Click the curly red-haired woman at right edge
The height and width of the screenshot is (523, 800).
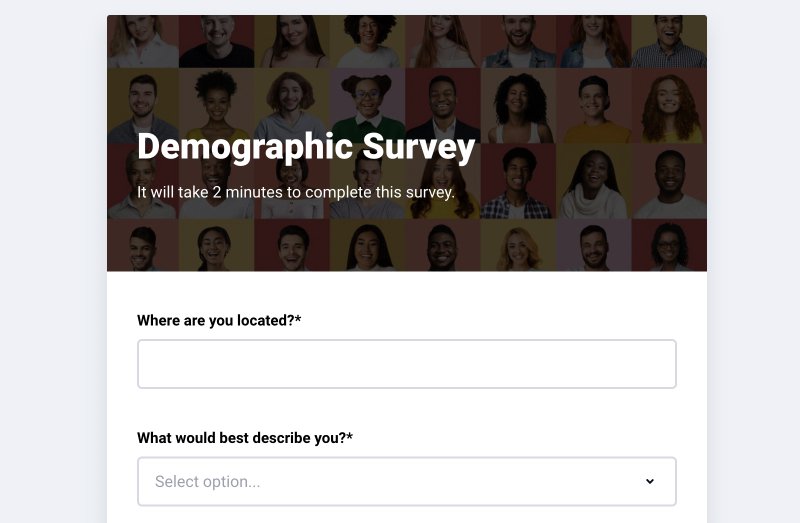[x=670, y=105]
